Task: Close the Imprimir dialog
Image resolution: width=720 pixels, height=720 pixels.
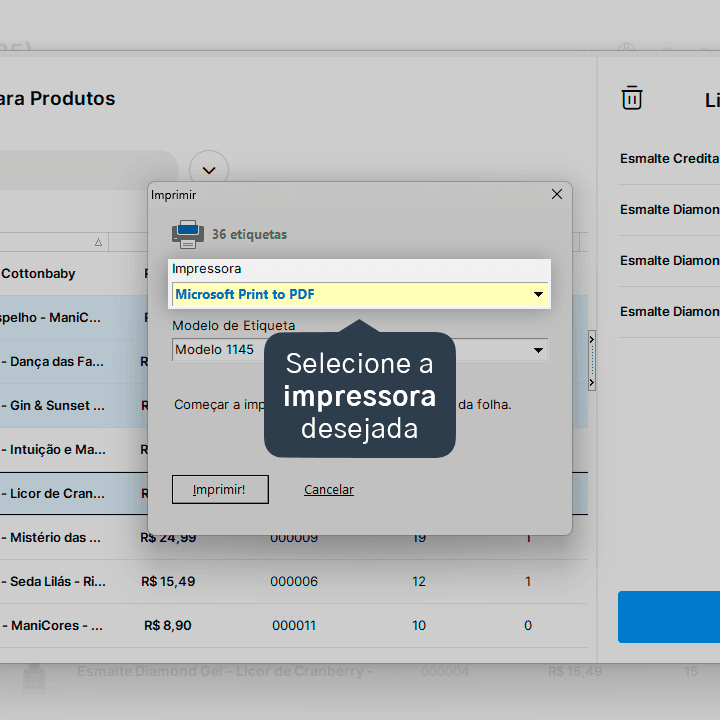Action: 557,194
